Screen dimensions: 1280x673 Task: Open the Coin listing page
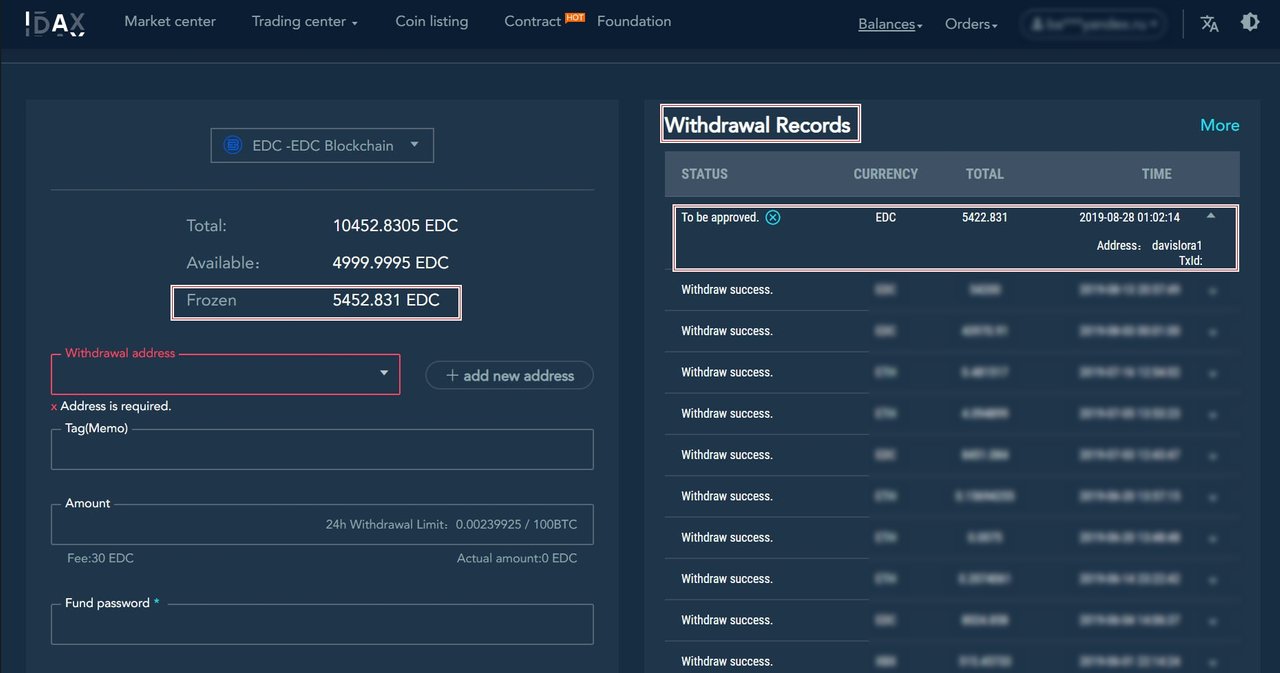[x=432, y=21]
